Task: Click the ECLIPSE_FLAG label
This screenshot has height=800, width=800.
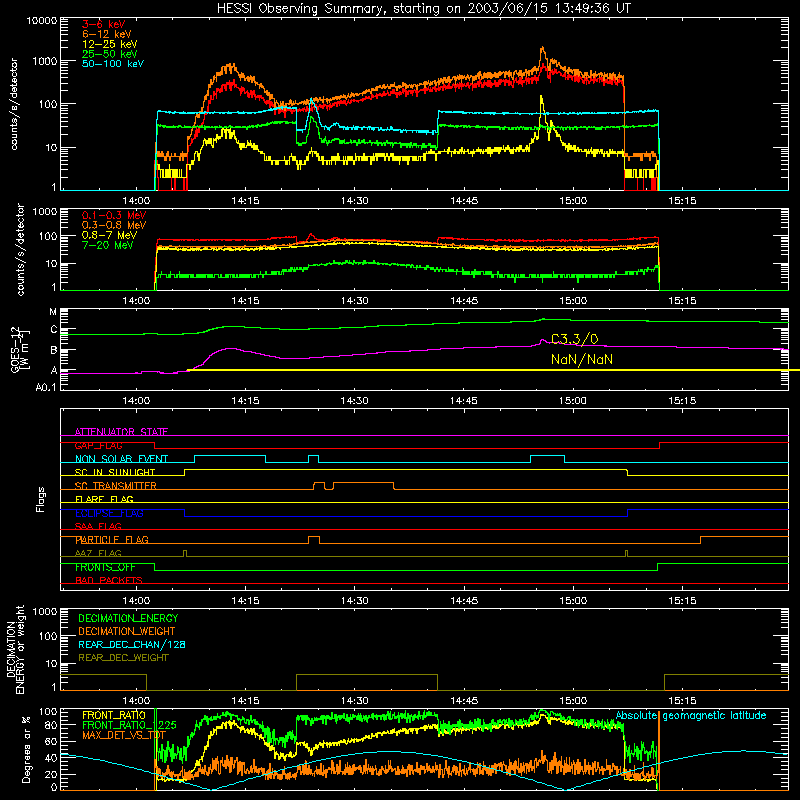Action: [109, 513]
